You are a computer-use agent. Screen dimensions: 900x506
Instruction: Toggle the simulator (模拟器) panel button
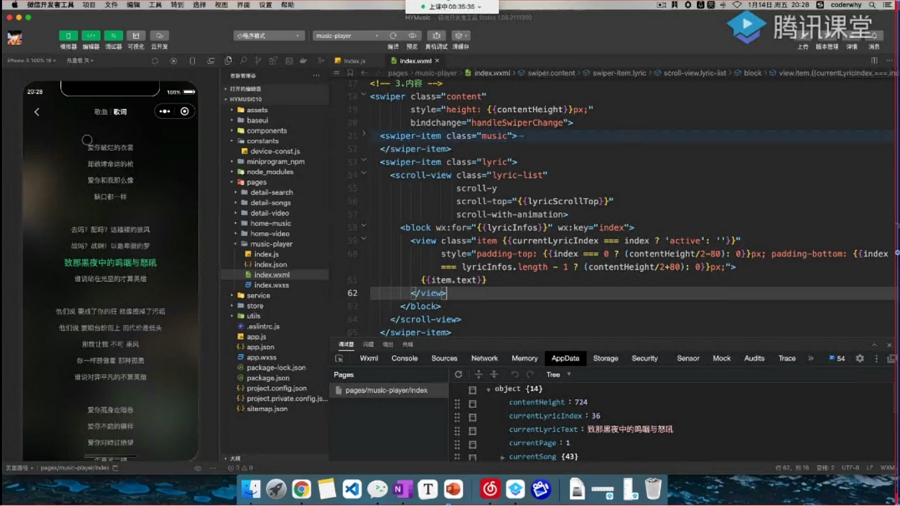click(x=68, y=36)
